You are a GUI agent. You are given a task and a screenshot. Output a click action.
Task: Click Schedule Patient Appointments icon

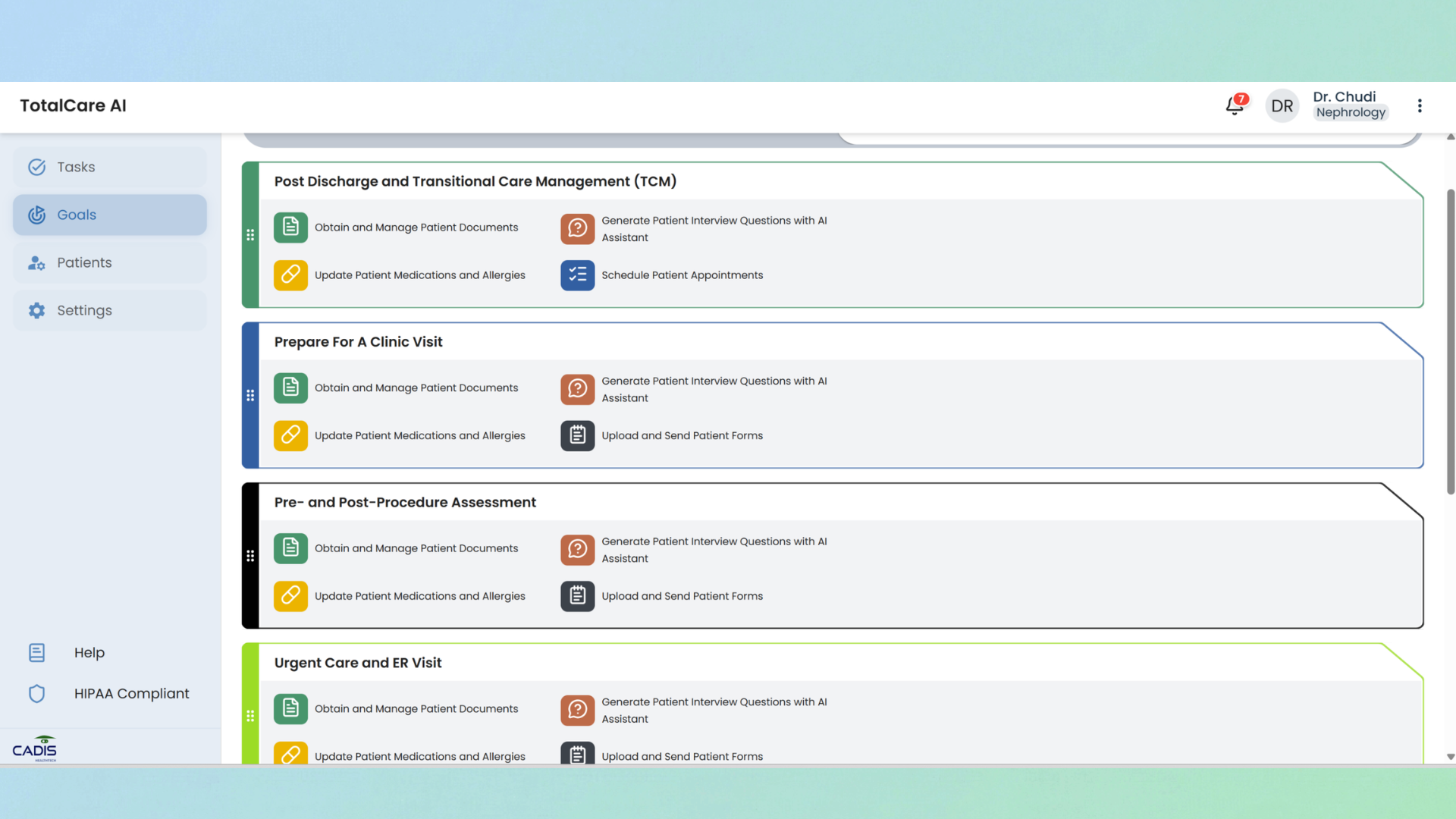click(577, 275)
